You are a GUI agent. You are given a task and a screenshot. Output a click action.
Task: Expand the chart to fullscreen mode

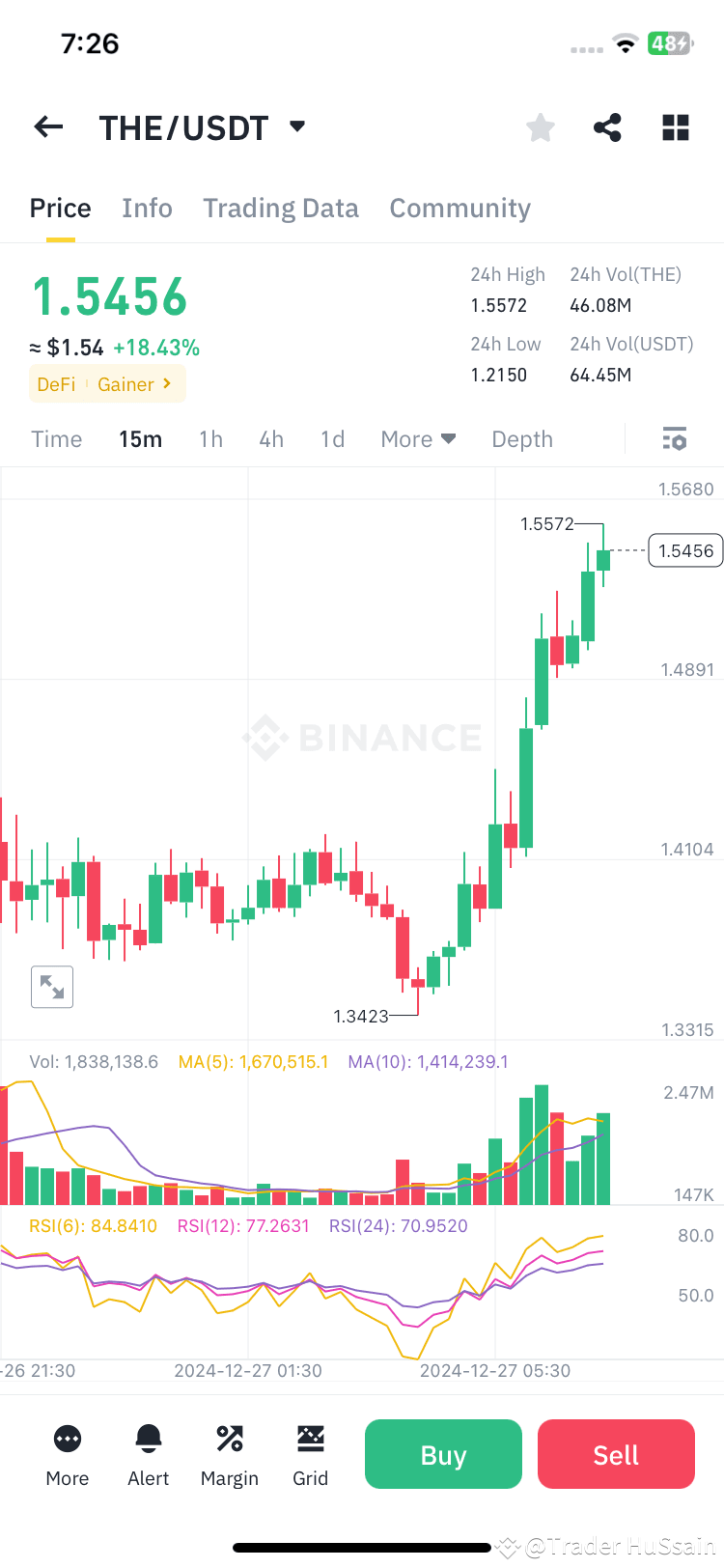click(52, 987)
